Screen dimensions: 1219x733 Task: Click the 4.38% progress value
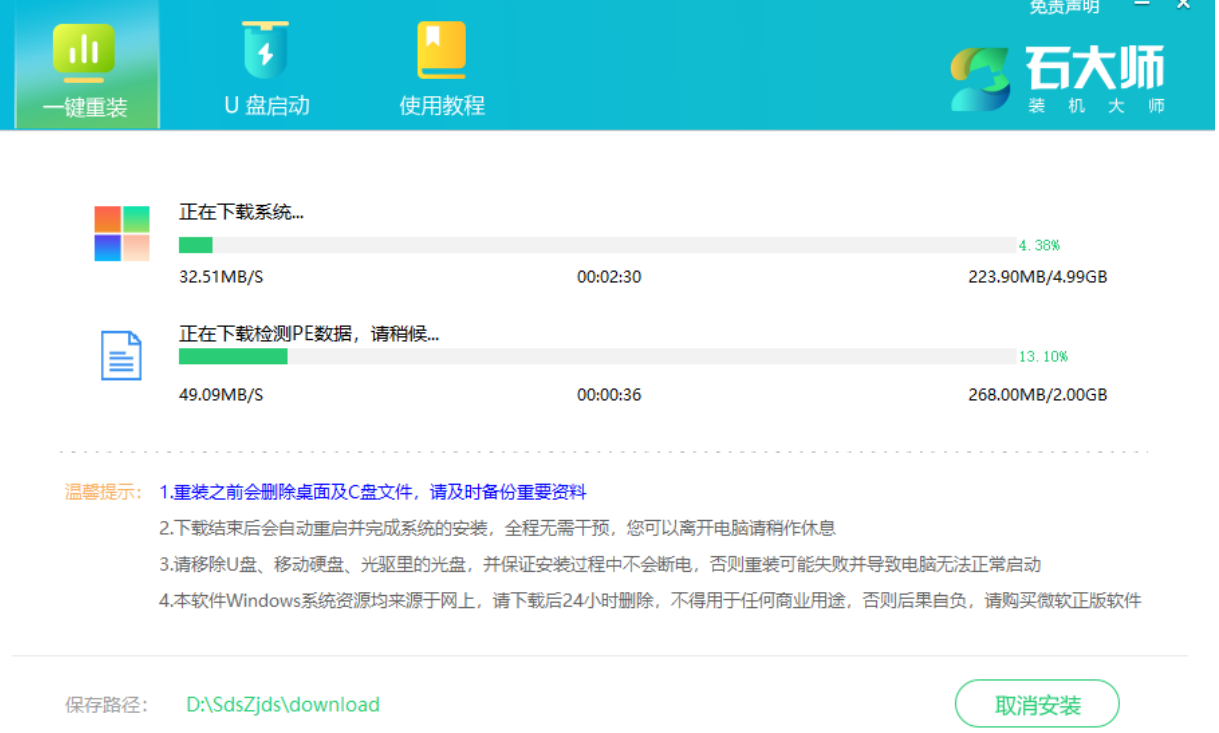pyautogui.click(x=1039, y=245)
